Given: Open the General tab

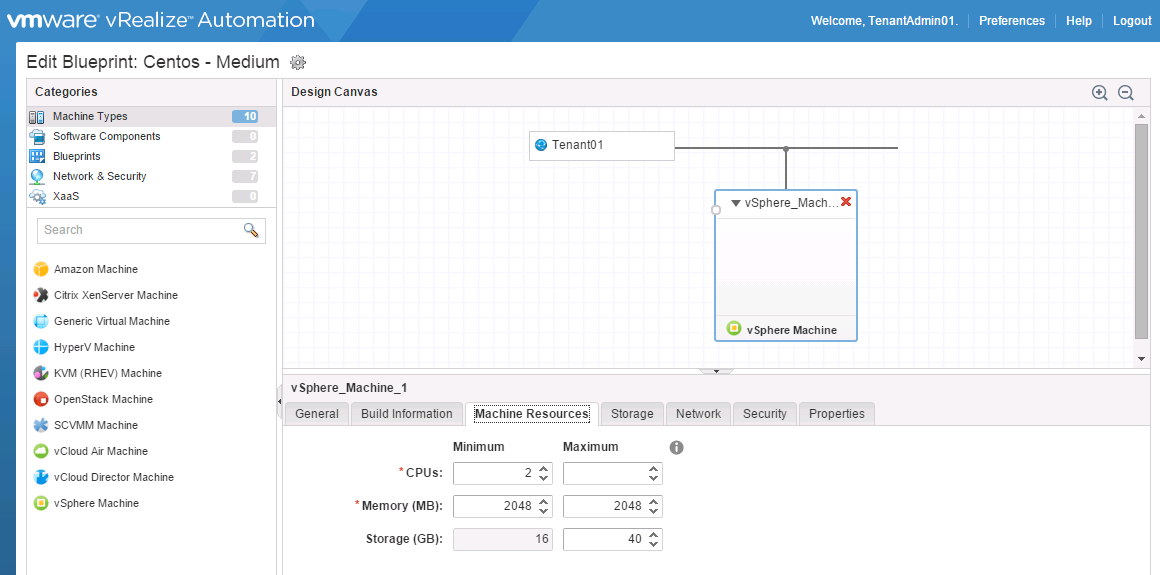Looking at the screenshot, I should tap(317, 414).
